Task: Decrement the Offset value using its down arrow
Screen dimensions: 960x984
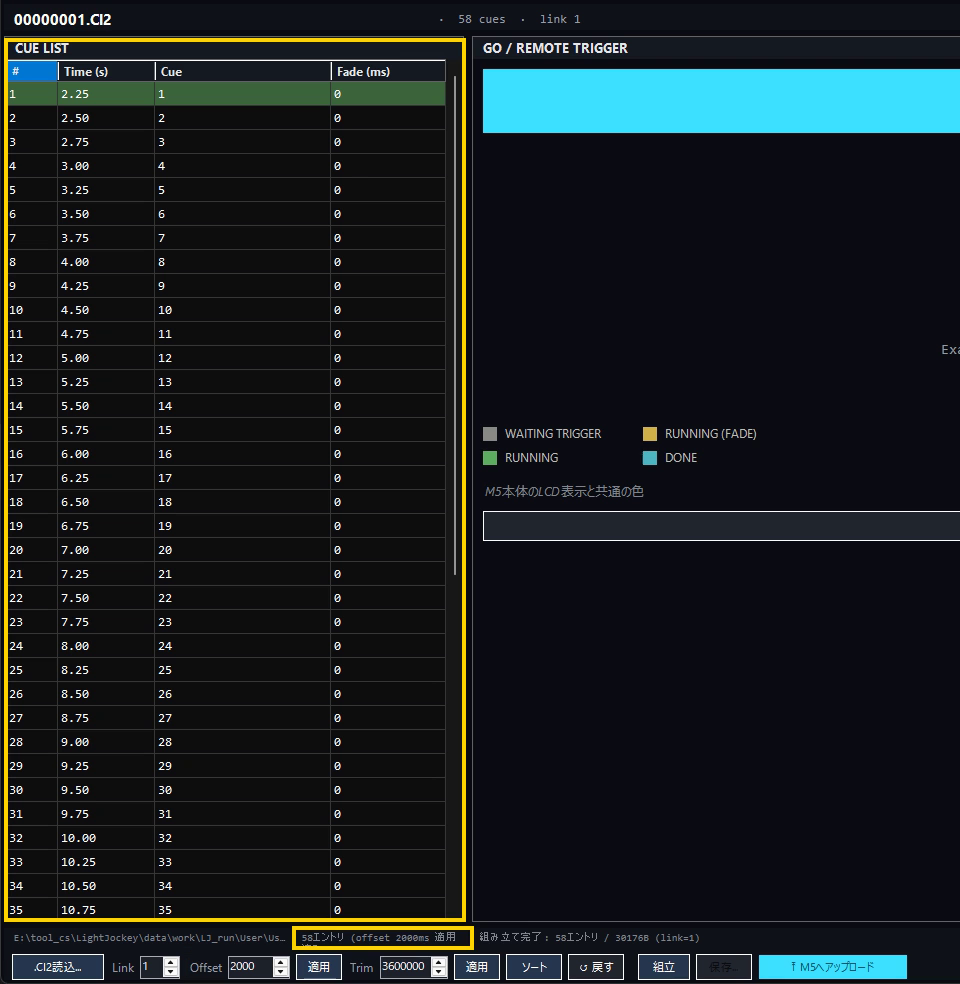Action: [x=281, y=971]
